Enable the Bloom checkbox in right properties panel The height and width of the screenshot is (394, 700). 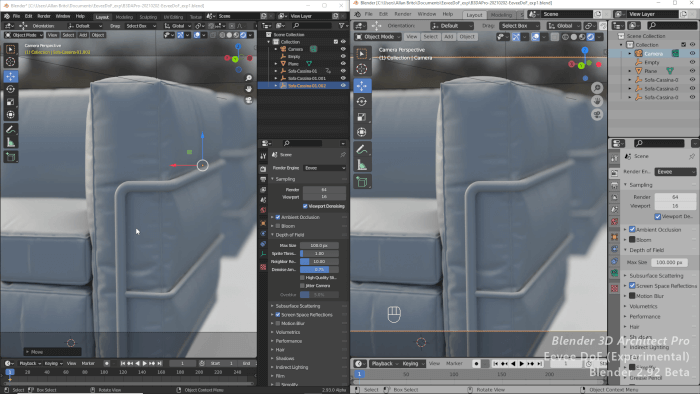coord(632,240)
